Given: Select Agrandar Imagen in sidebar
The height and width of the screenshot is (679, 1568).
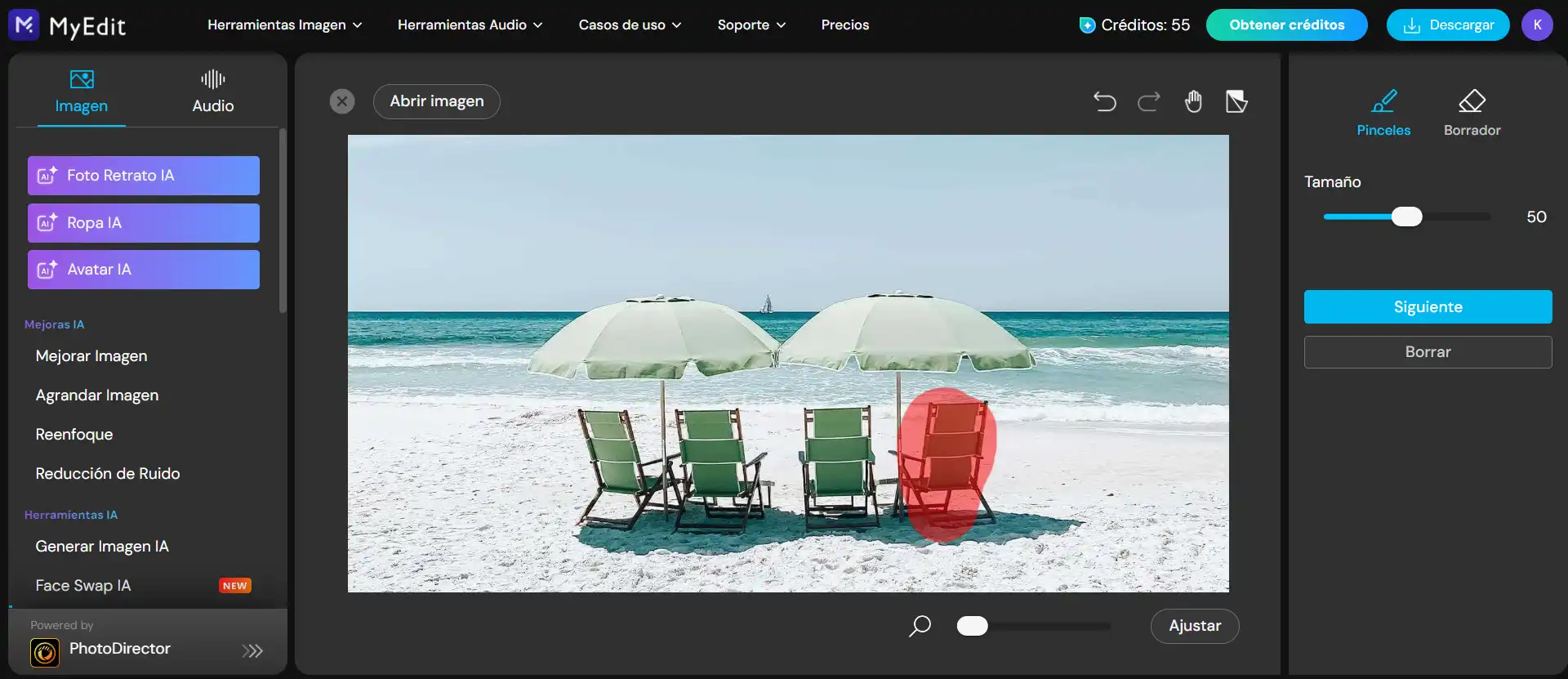Looking at the screenshot, I should point(97,395).
